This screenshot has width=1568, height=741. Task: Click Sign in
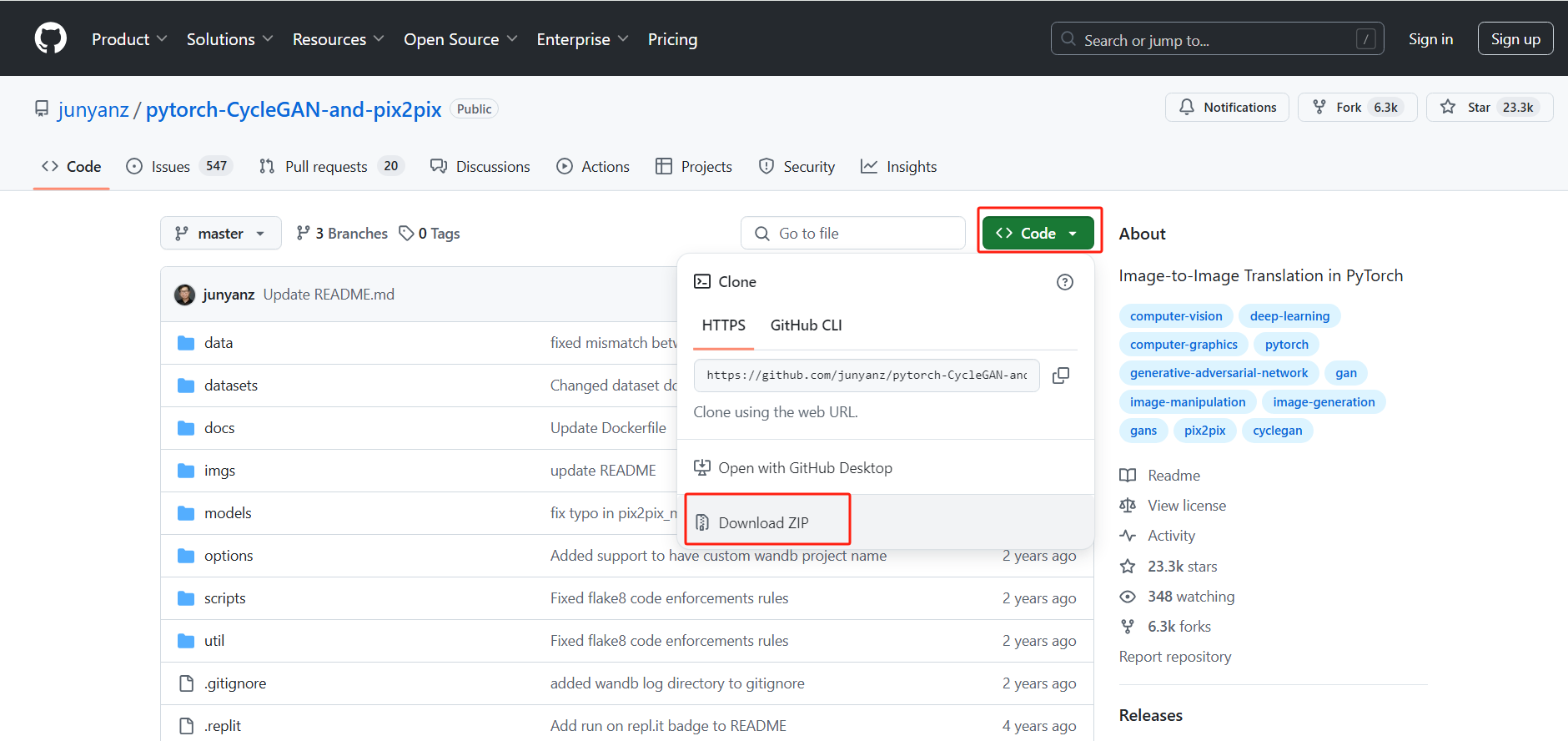point(1430,39)
